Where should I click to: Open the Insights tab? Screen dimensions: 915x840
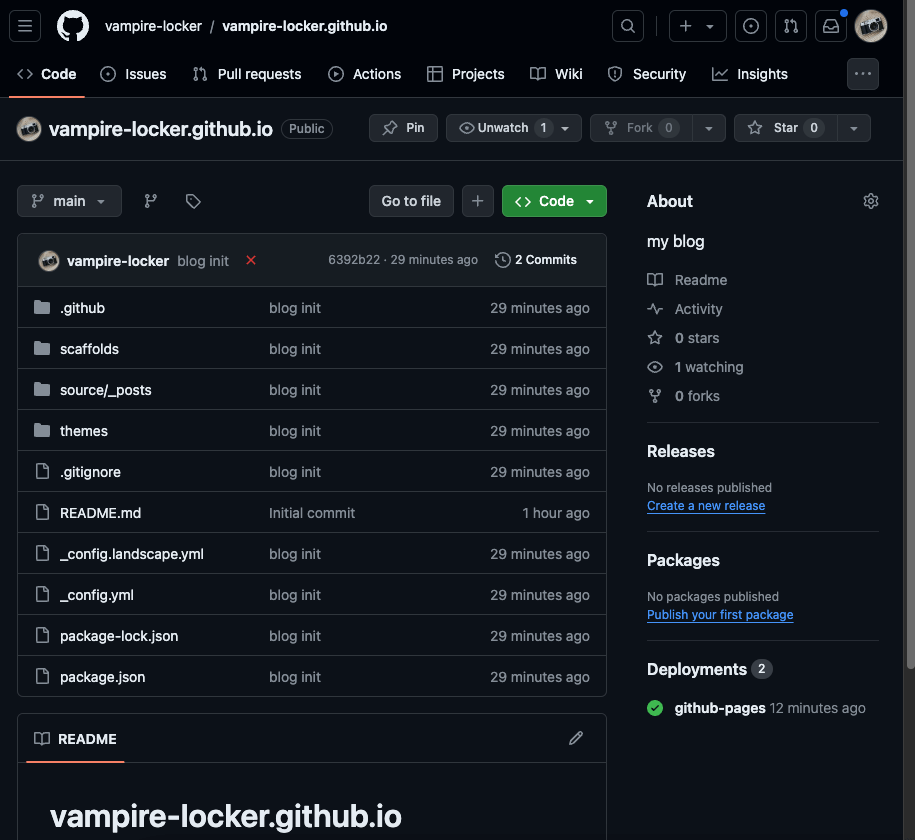click(x=750, y=74)
